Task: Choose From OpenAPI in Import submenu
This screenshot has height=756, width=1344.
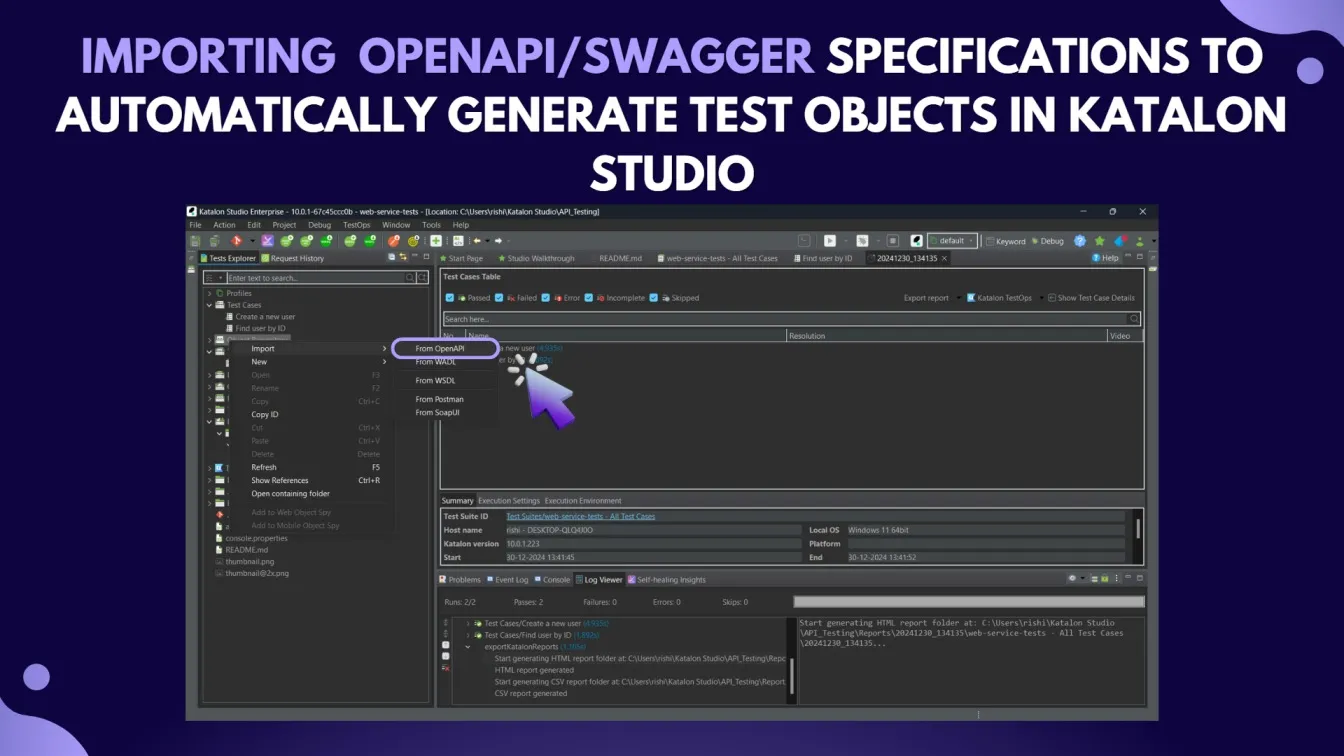Action: [x=442, y=348]
